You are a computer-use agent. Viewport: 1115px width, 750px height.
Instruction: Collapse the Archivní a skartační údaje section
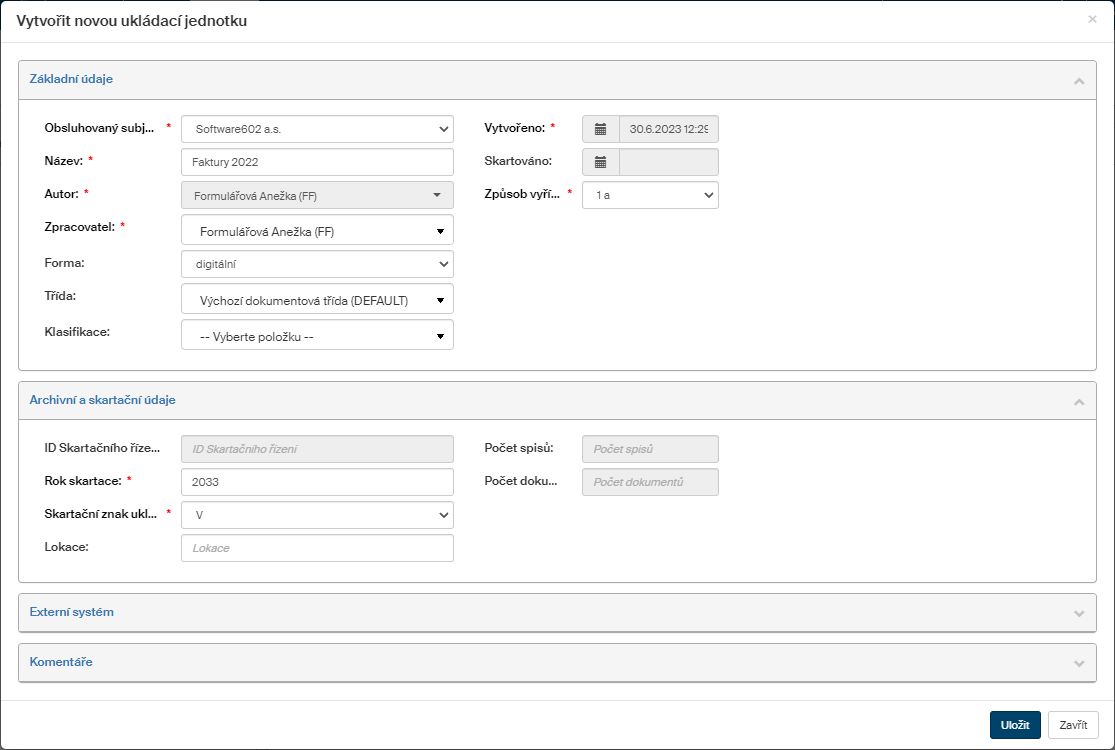1078,401
